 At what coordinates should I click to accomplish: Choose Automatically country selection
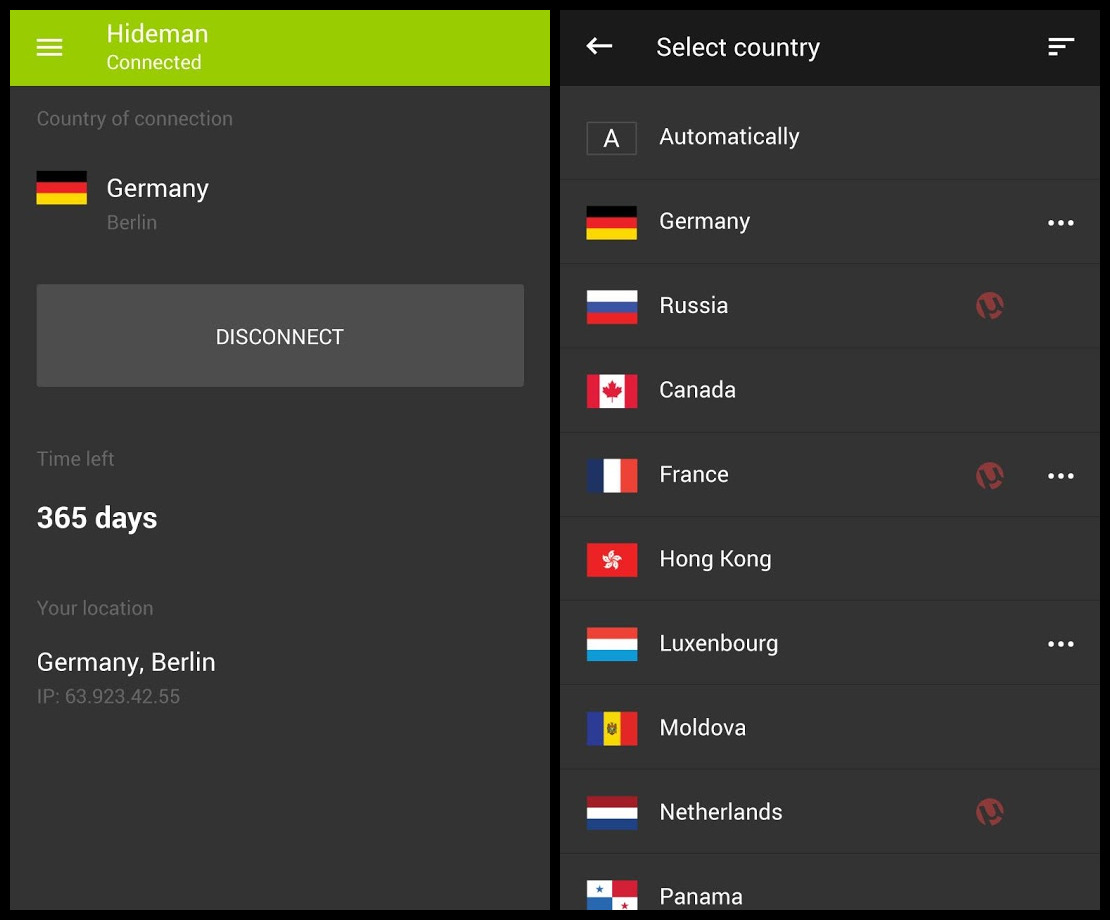pyautogui.click(x=830, y=137)
